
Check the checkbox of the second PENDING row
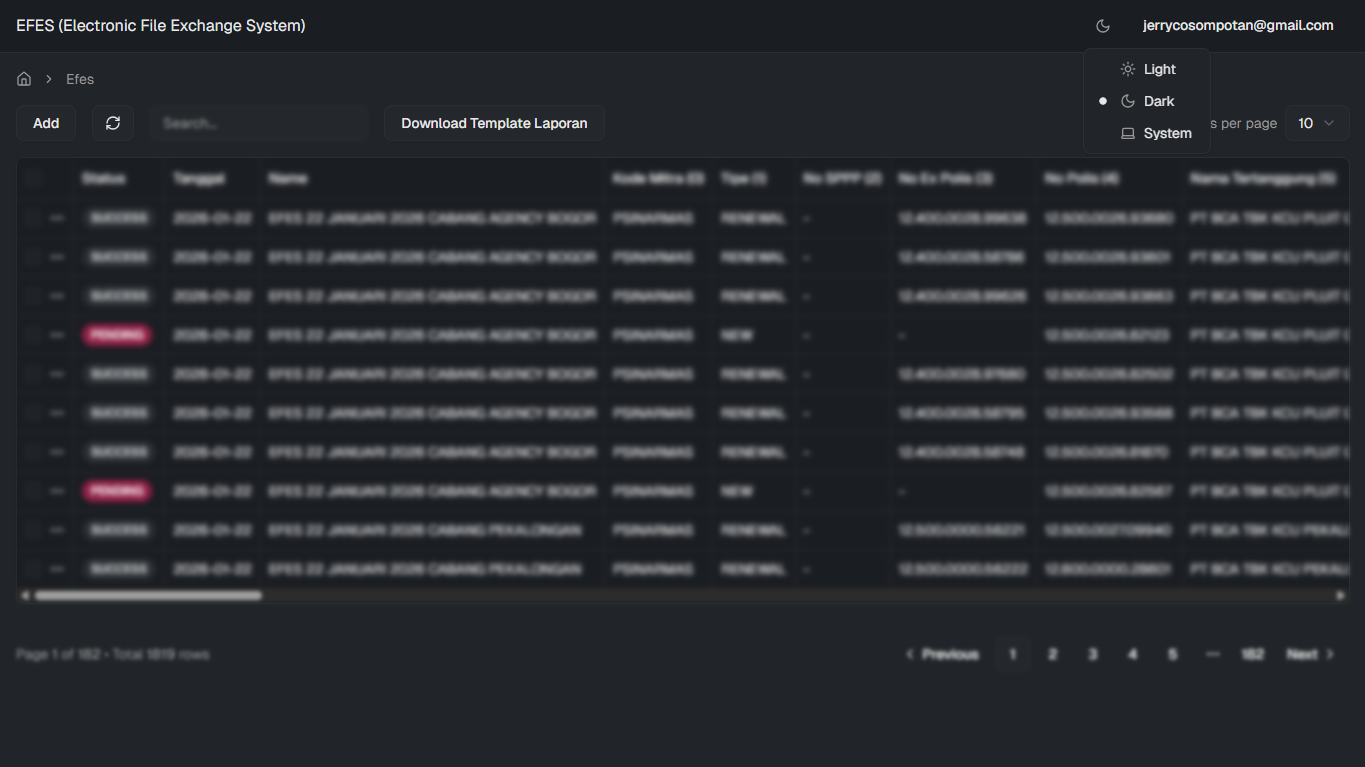tap(33, 491)
